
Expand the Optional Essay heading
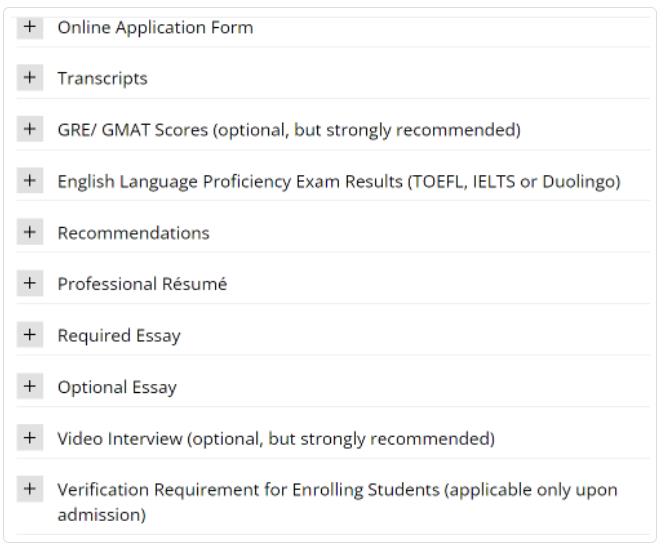(x=117, y=388)
